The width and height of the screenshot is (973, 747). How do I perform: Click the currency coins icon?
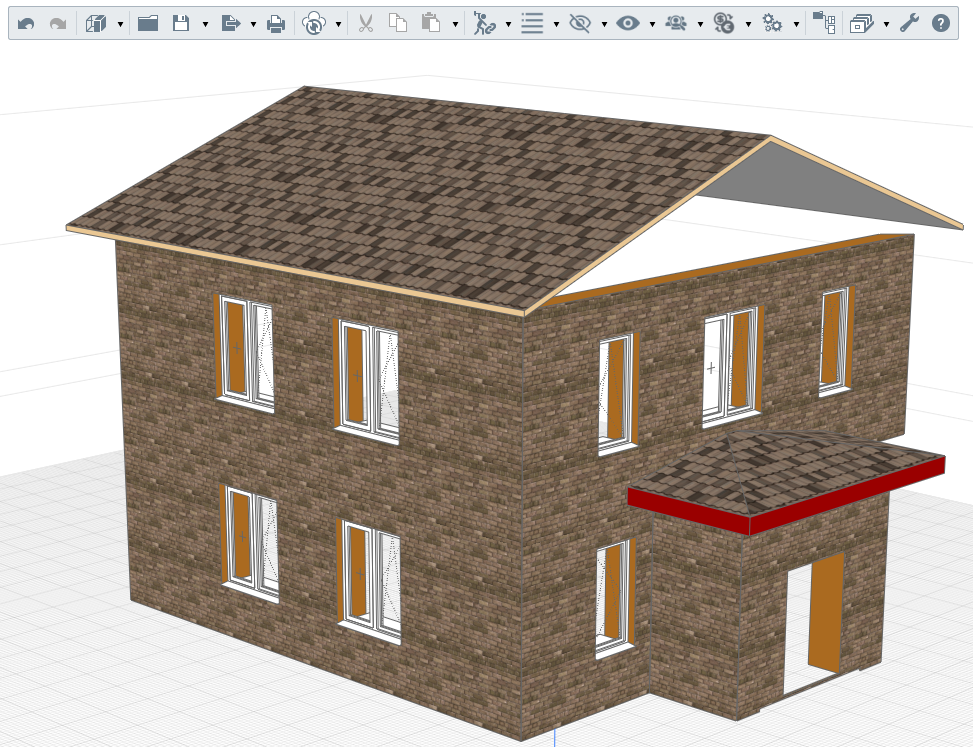724,24
